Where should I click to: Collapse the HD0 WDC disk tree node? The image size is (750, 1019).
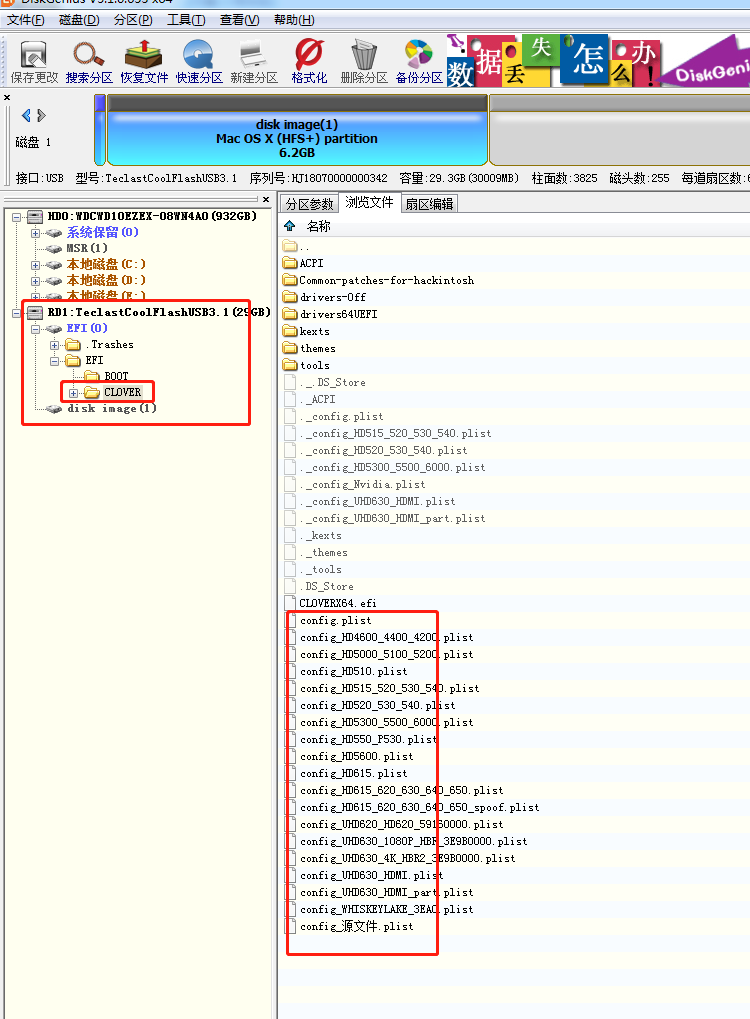tap(16, 217)
